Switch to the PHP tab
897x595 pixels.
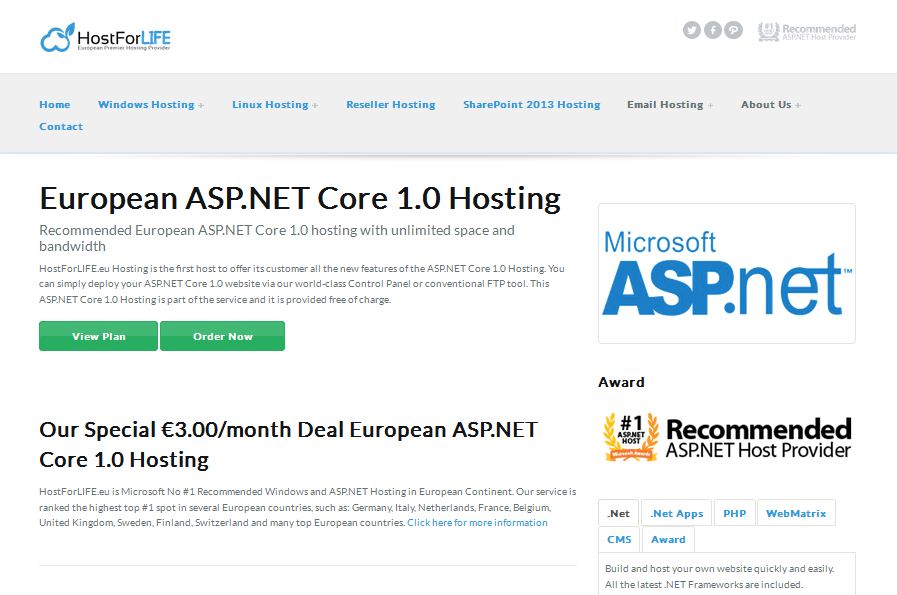[x=735, y=513]
